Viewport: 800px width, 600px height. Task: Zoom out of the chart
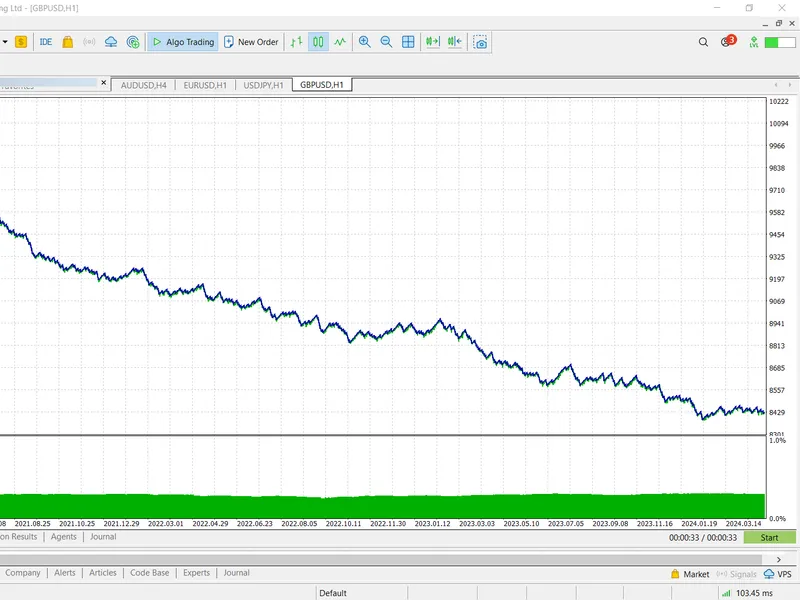pos(386,42)
